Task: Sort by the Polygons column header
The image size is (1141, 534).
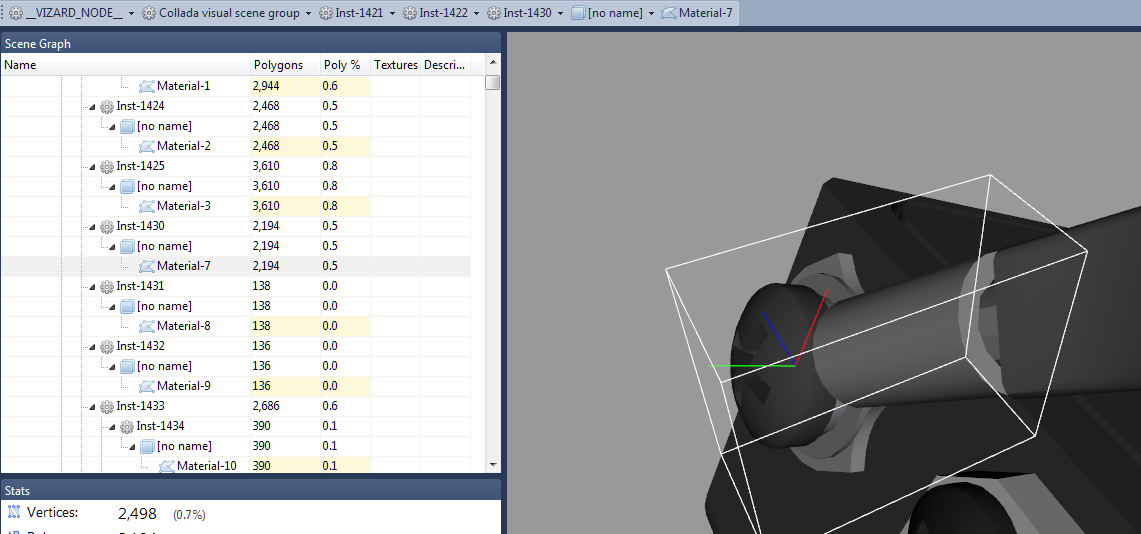Action: [285, 65]
